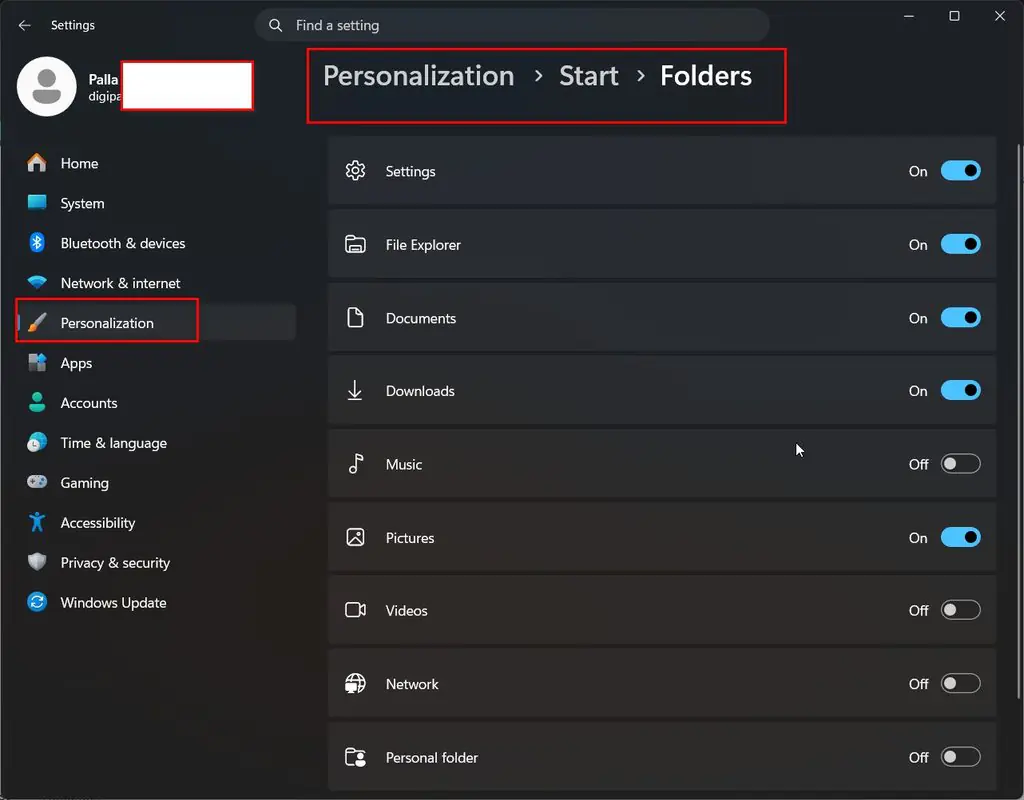The image size is (1024, 800).
Task: Click the back arrow in Settings header
Action: (25, 25)
